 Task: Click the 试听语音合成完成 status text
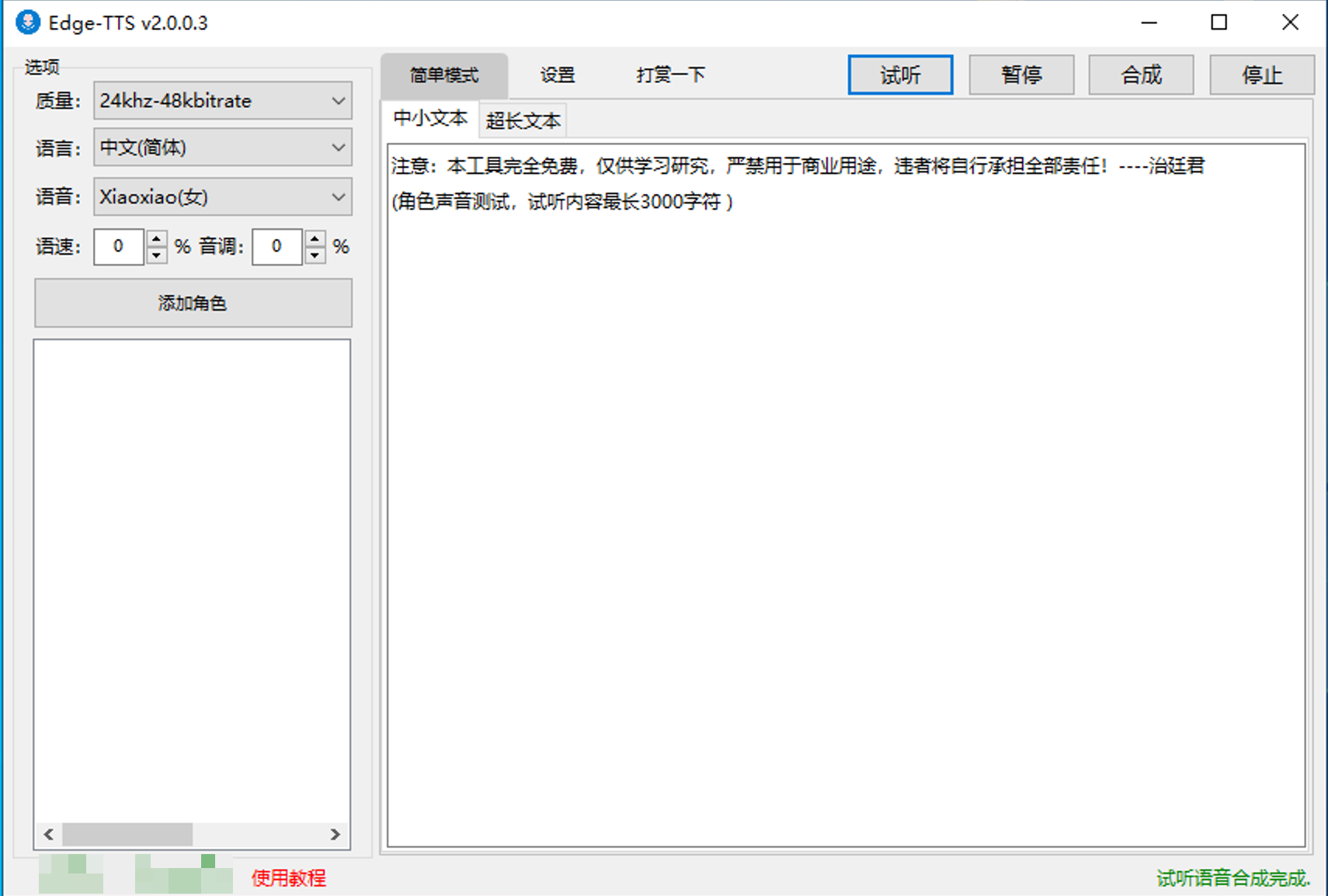(x=1233, y=878)
